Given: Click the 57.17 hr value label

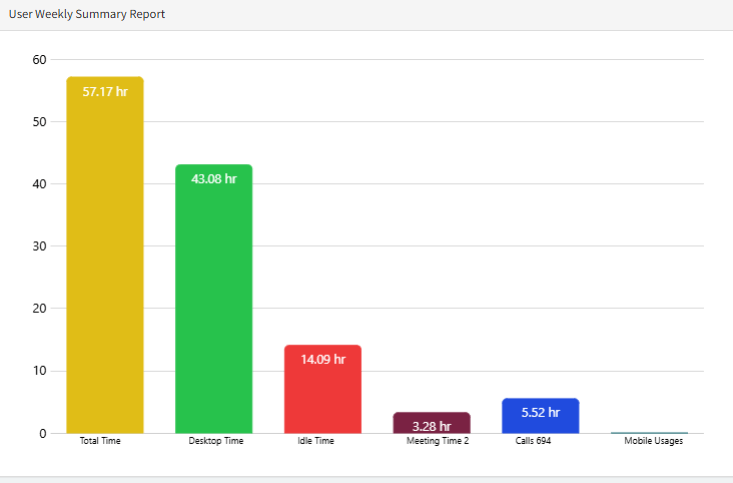Looking at the screenshot, I should tap(105, 91).
